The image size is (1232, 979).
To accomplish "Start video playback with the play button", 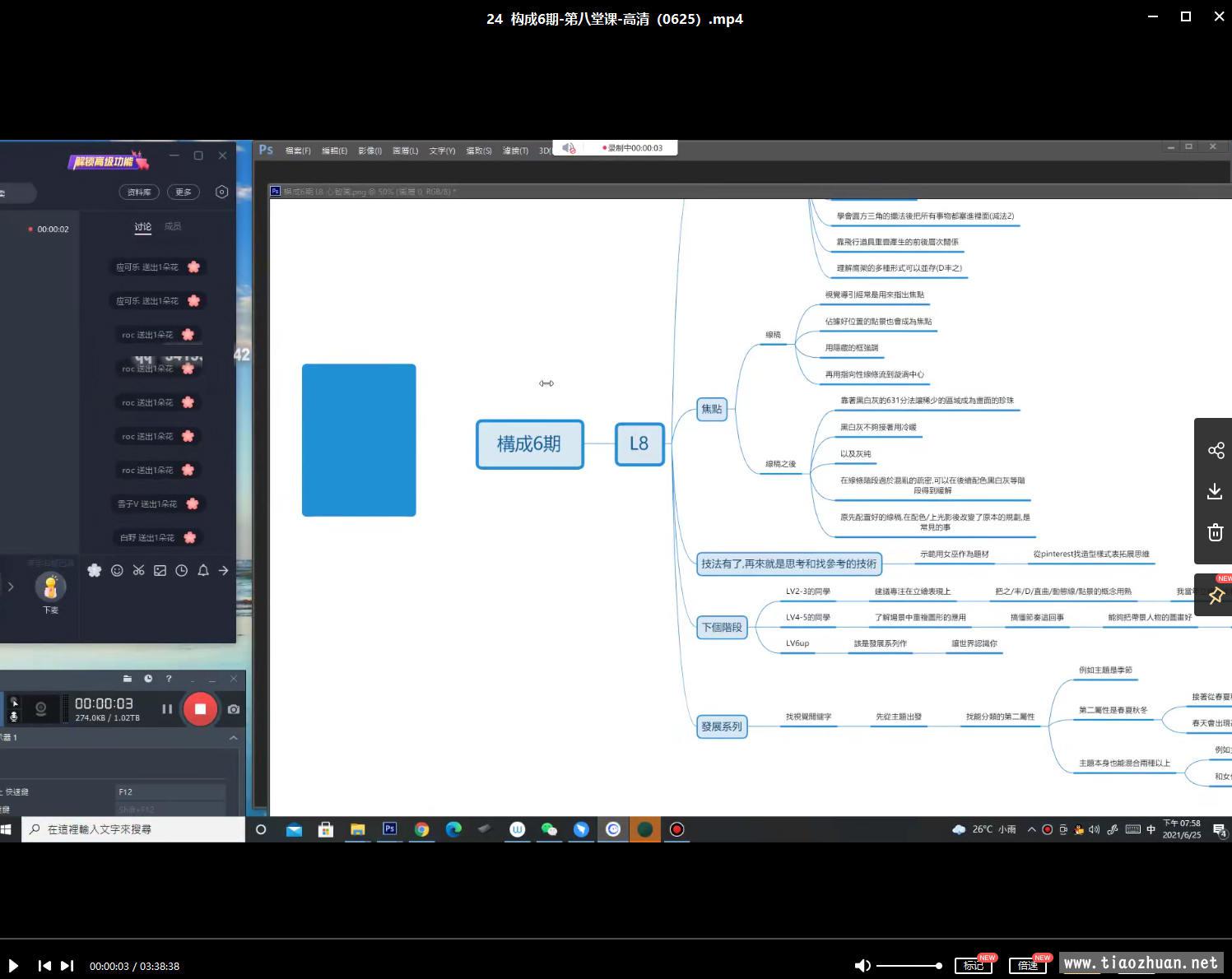I will click(13, 966).
